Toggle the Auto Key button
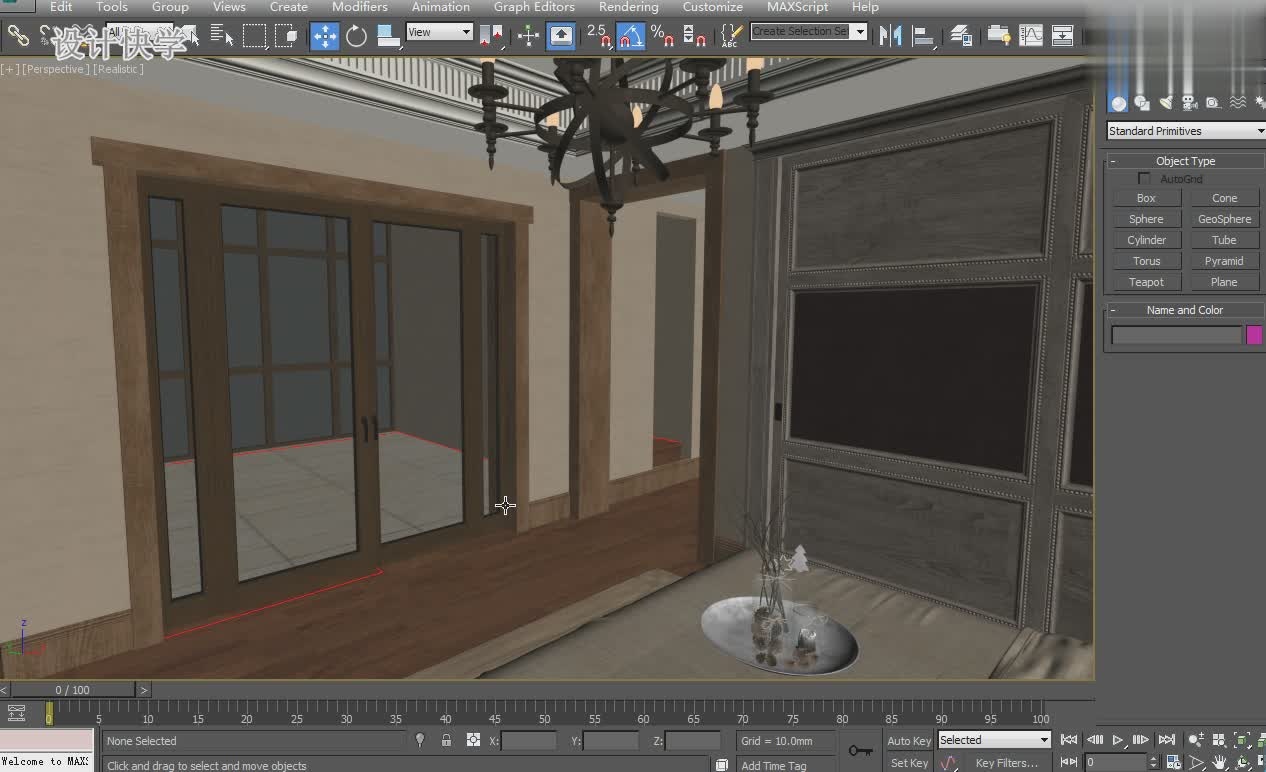Image resolution: width=1266 pixels, height=772 pixels. pyautogui.click(x=909, y=741)
